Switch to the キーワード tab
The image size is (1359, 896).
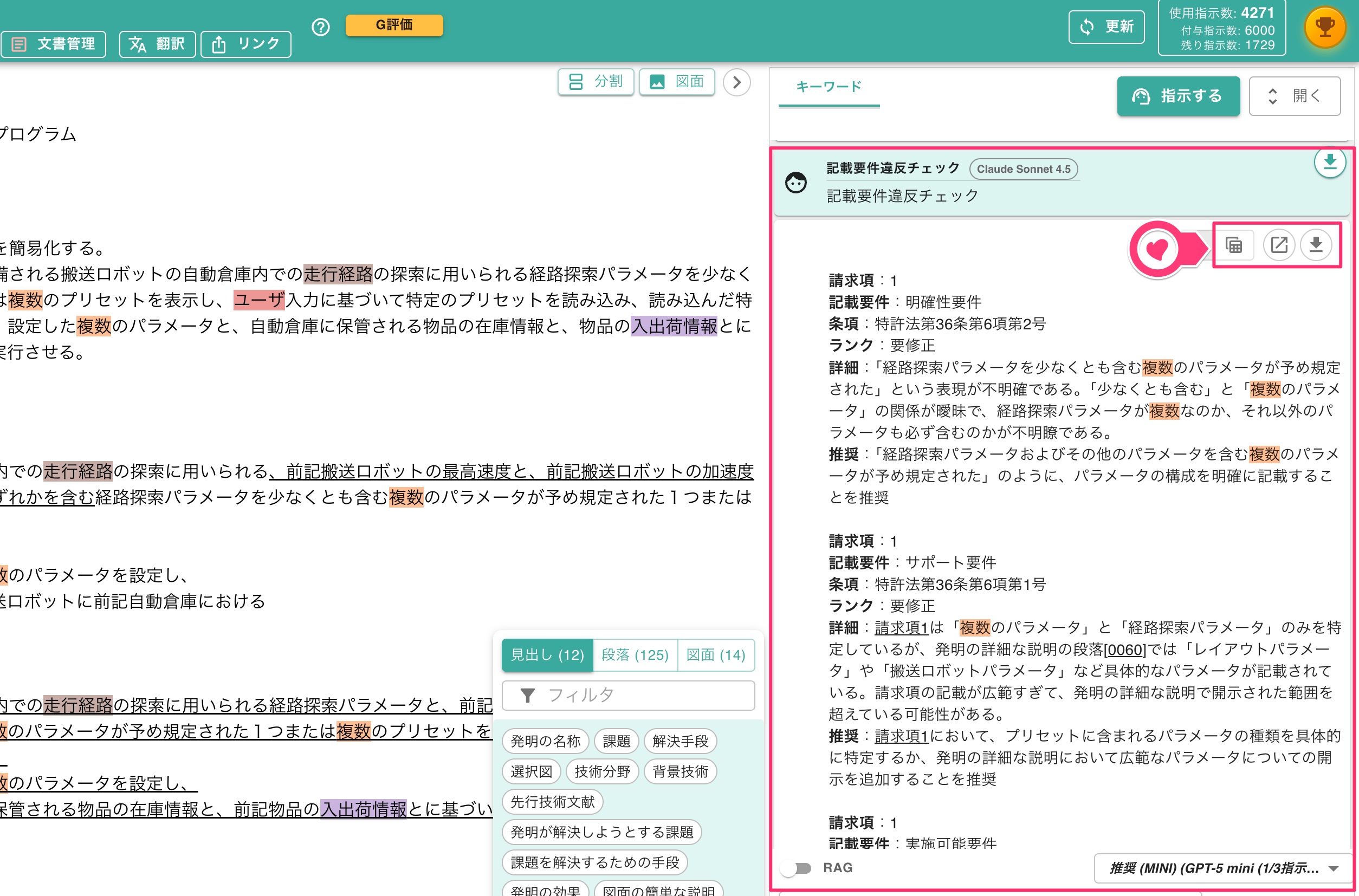(829, 87)
